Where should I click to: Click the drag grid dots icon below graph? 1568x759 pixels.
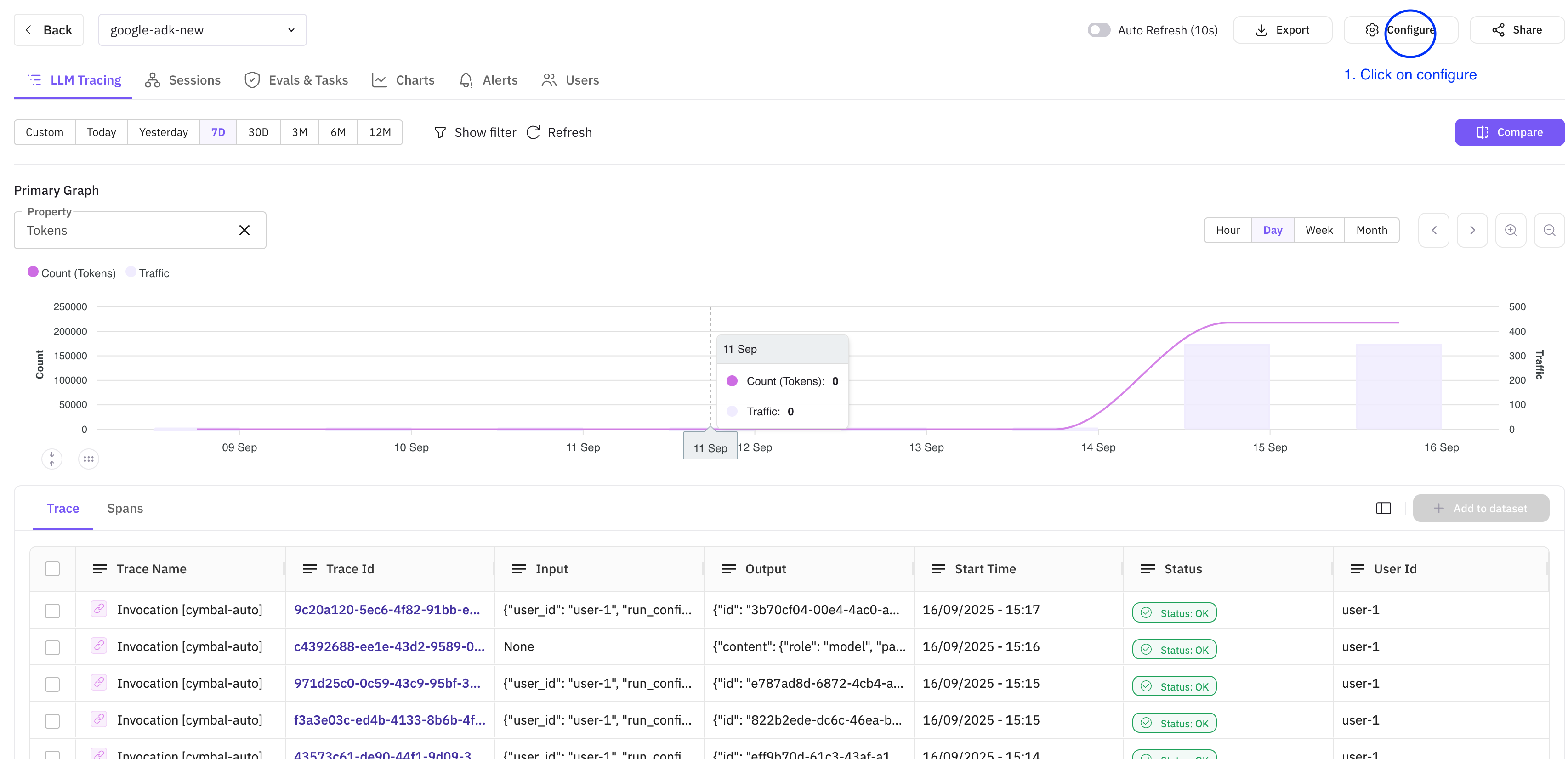[x=89, y=459]
